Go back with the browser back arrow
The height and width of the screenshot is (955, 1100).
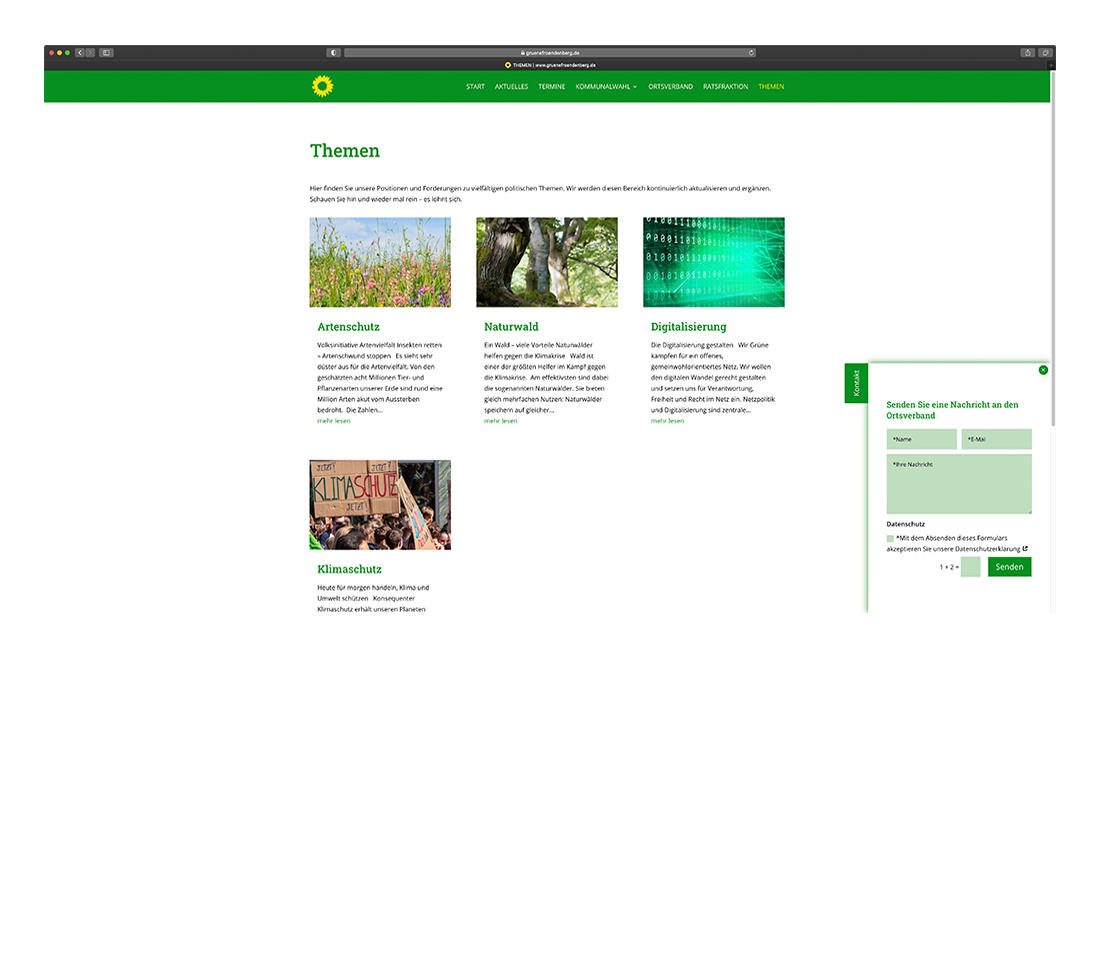click(x=80, y=52)
